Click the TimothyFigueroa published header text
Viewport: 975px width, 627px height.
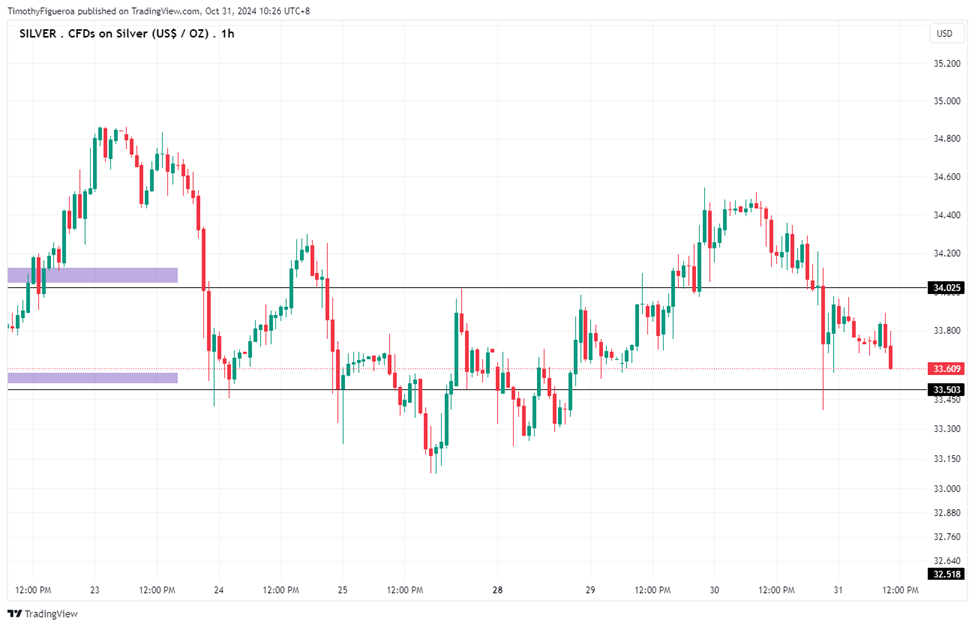tap(159, 11)
